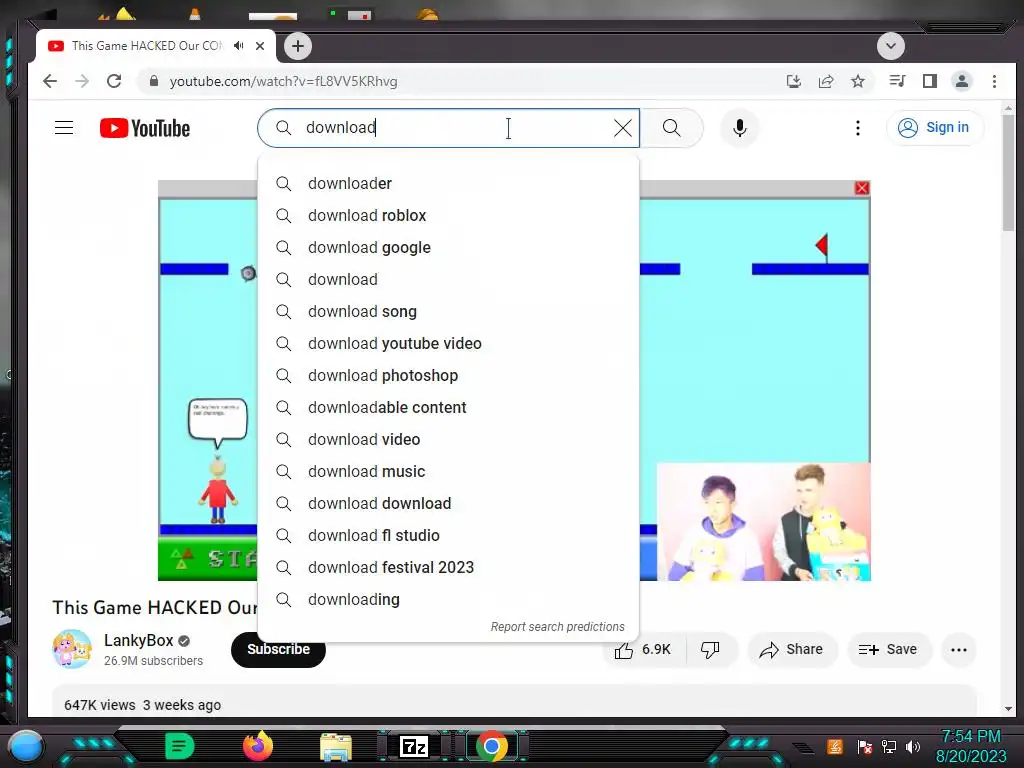
Task: Go back in browser history
Action: pos(50,82)
